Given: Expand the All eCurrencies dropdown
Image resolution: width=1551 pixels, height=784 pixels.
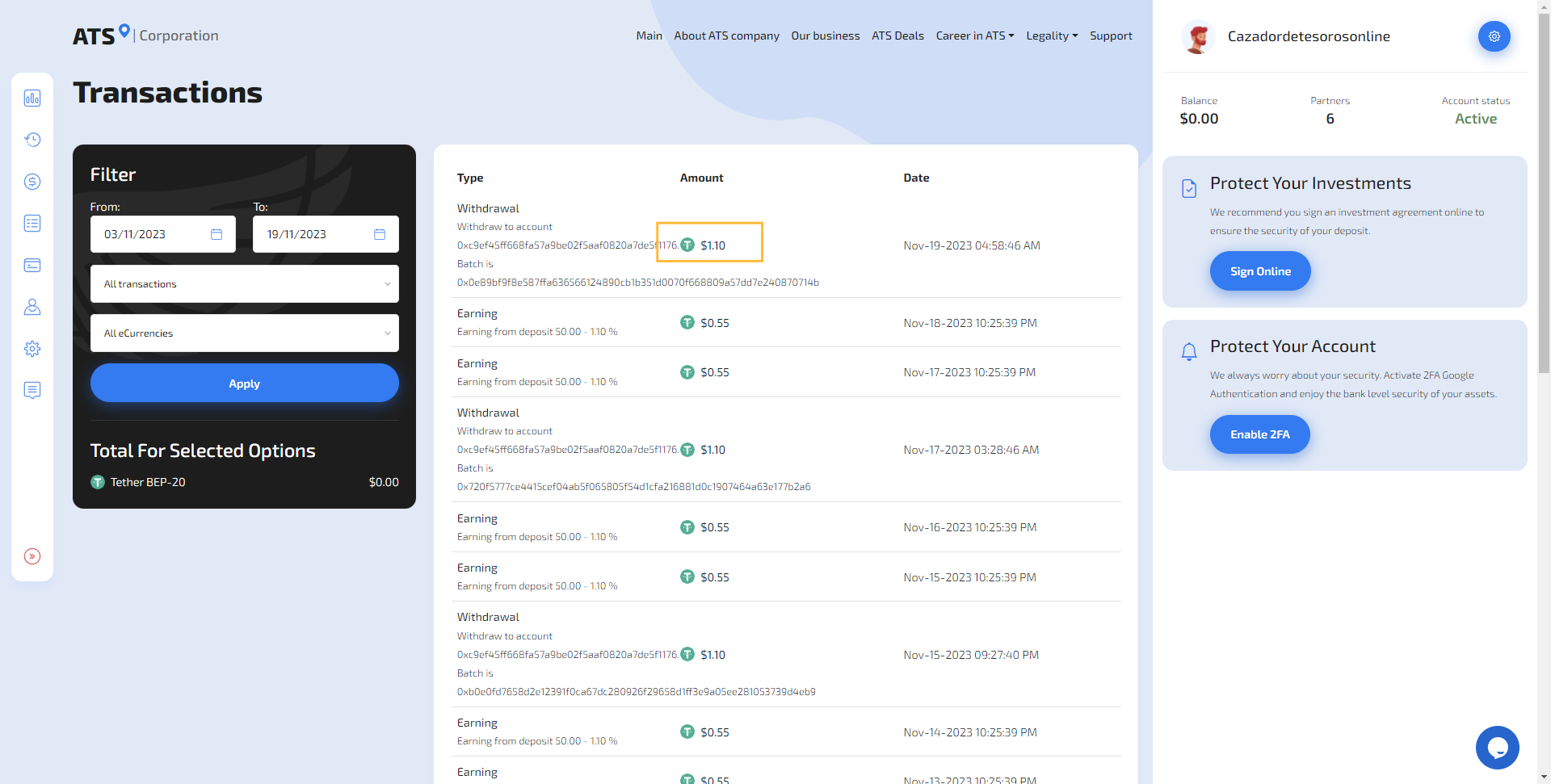Looking at the screenshot, I should click(x=244, y=333).
